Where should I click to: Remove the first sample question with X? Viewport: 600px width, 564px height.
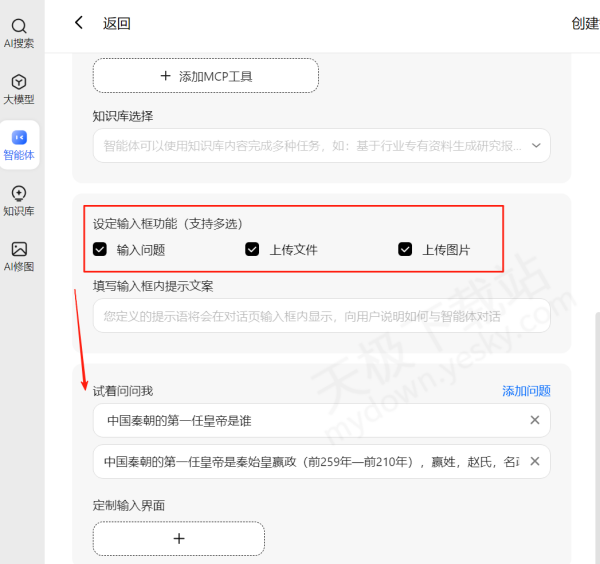click(x=534, y=421)
